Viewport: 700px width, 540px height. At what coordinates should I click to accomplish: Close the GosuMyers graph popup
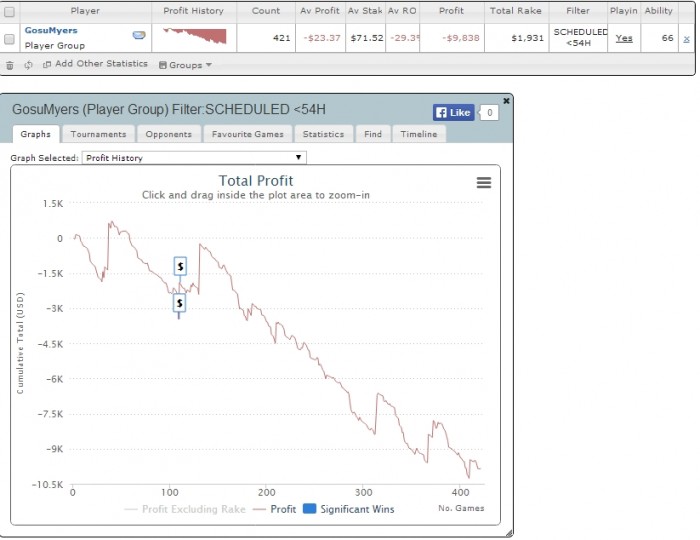coord(506,101)
